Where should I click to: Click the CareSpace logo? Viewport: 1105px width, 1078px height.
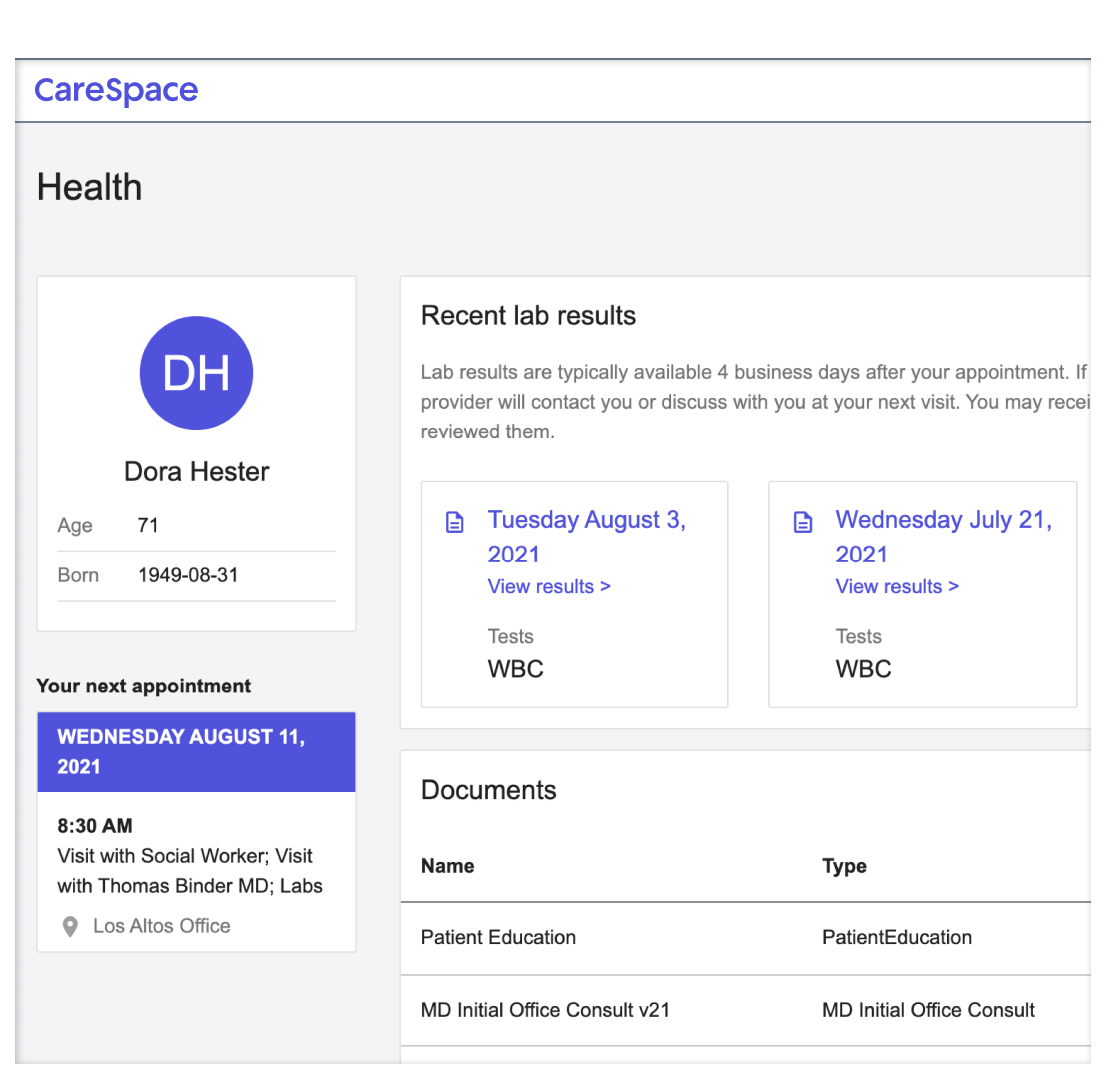(x=116, y=91)
